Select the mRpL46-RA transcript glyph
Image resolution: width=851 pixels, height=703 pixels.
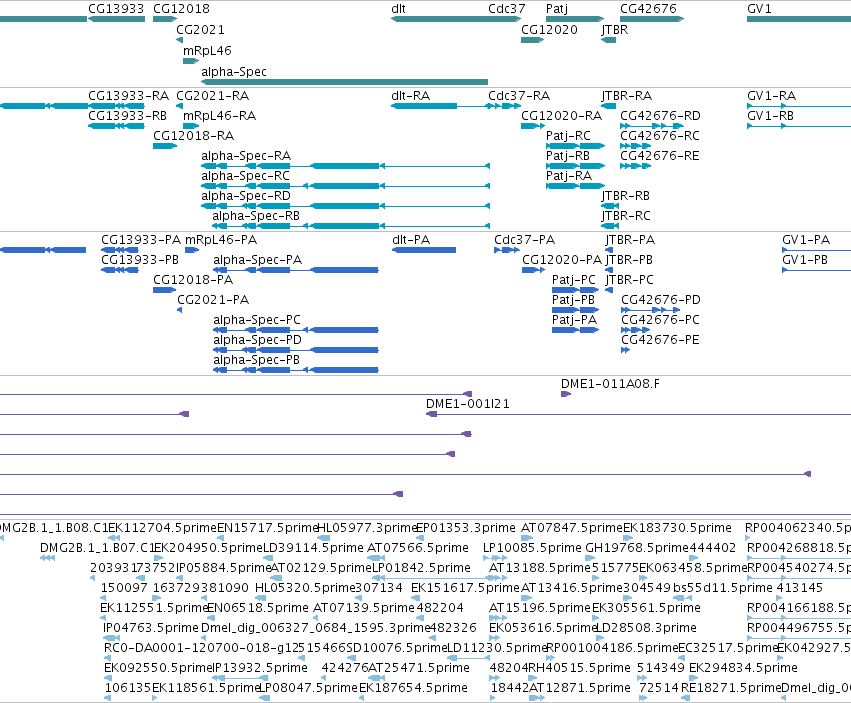191,126
